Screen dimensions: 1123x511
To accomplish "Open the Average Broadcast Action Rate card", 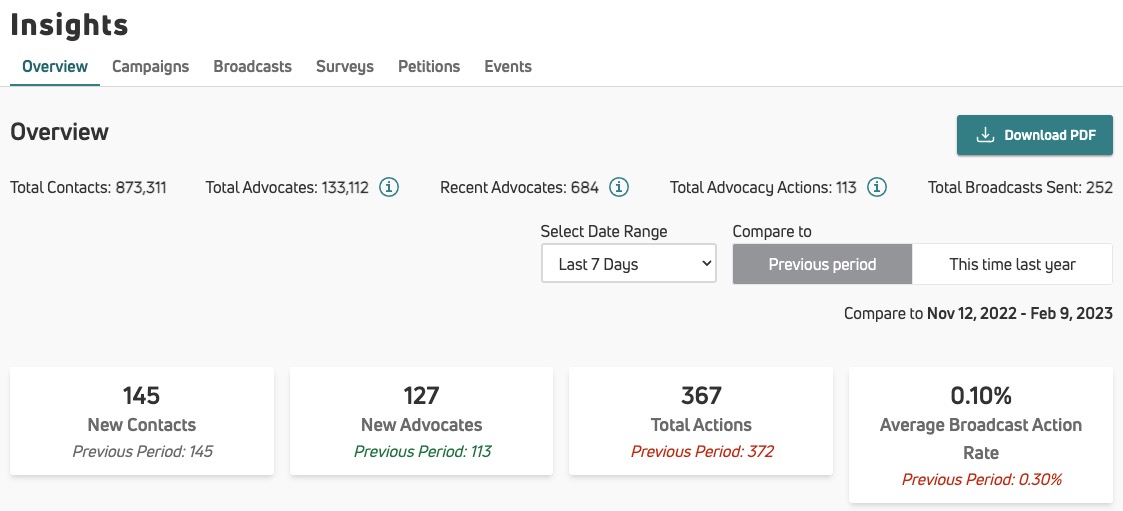I will 980,435.
